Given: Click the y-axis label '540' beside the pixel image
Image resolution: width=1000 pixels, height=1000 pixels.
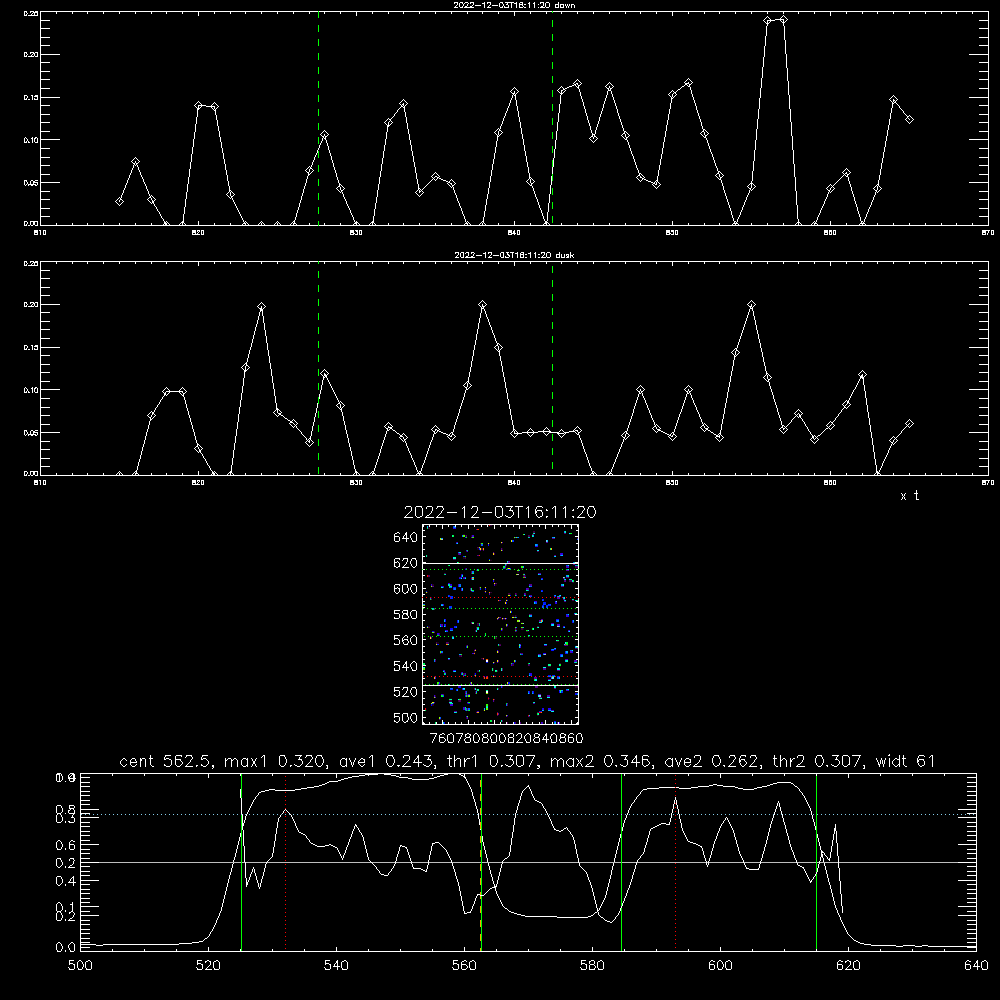Looking at the screenshot, I should coord(406,666).
